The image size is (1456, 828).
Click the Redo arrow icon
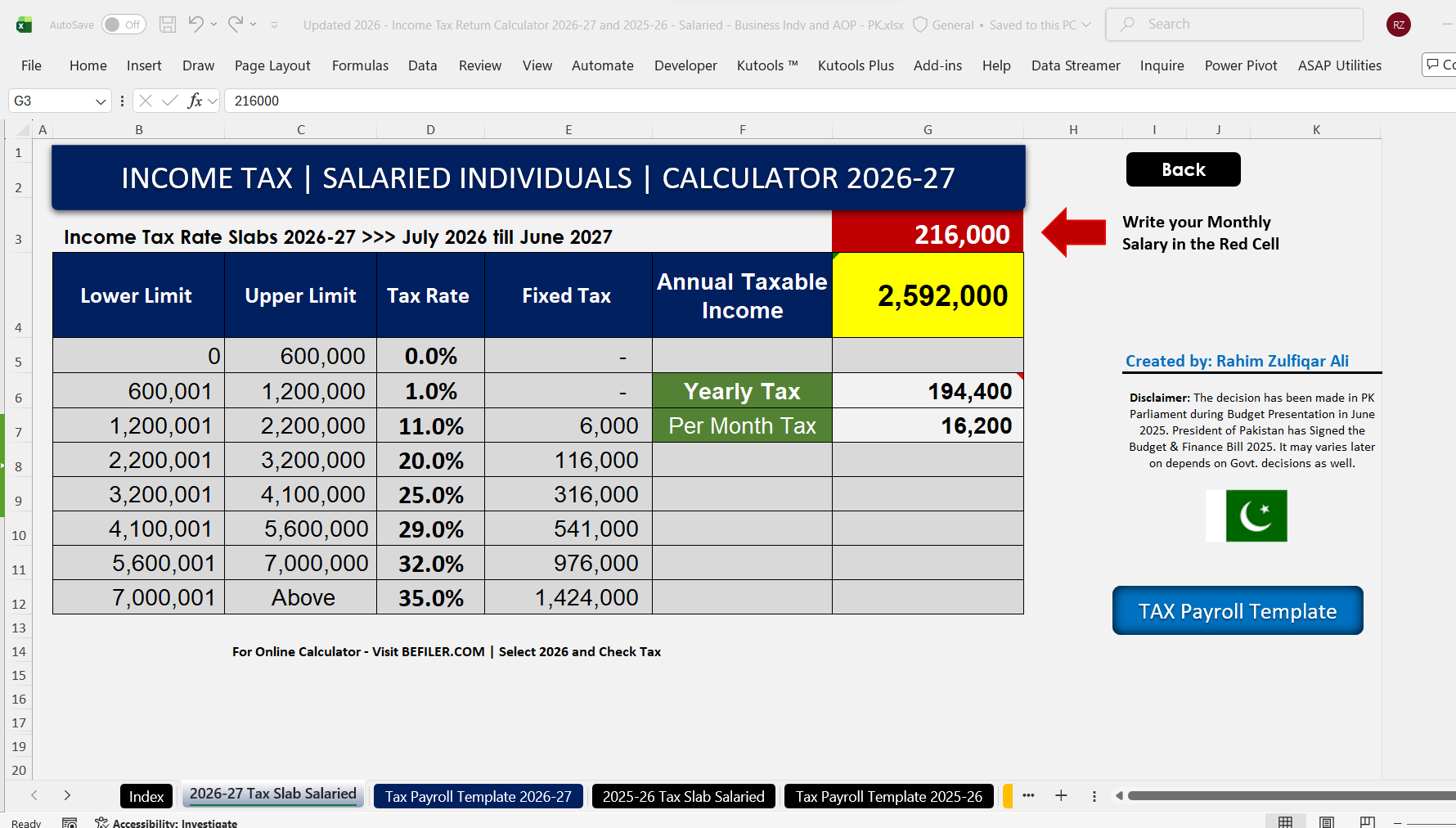click(x=236, y=25)
